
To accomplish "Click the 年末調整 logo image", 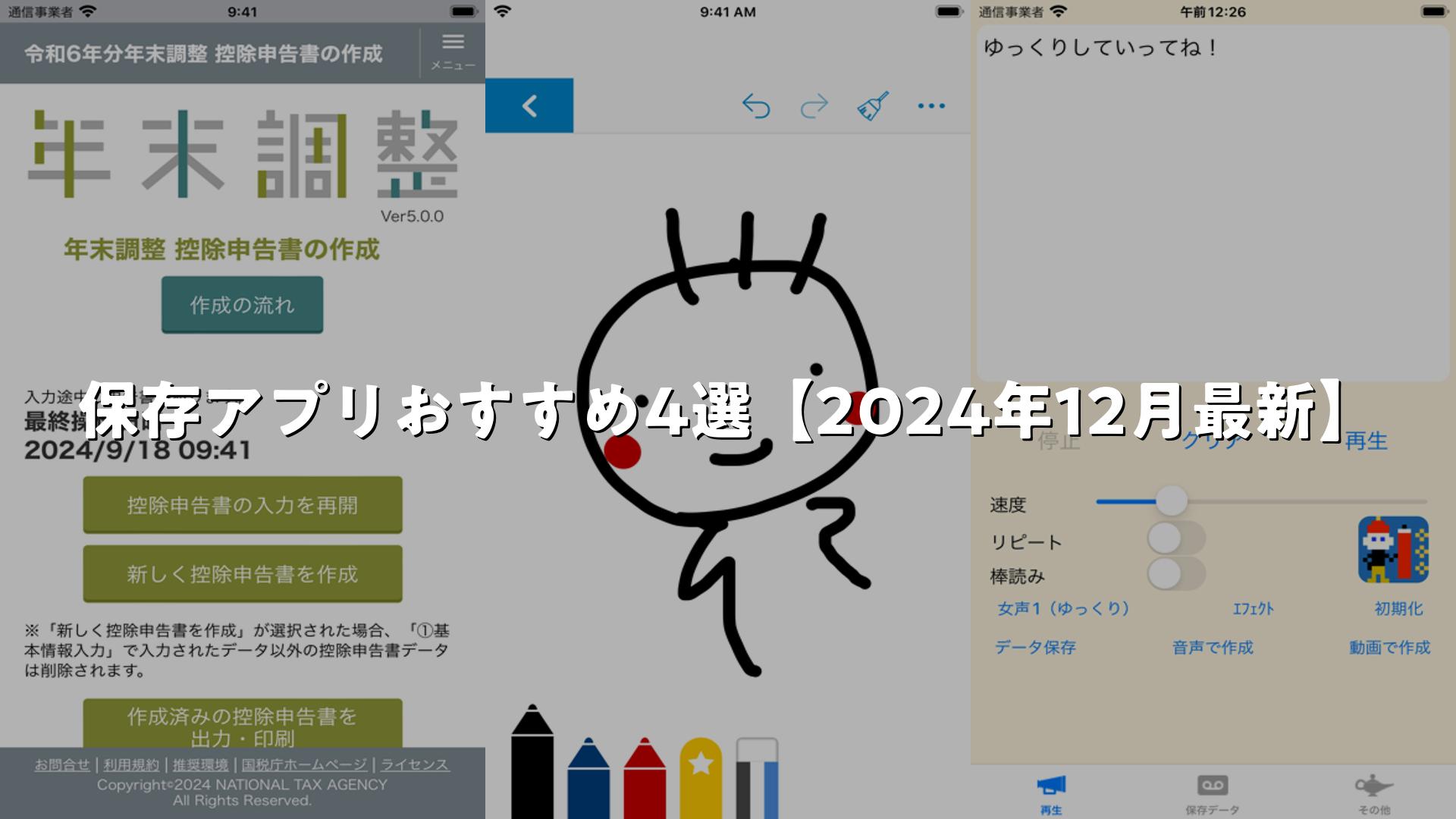I will [x=243, y=154].
